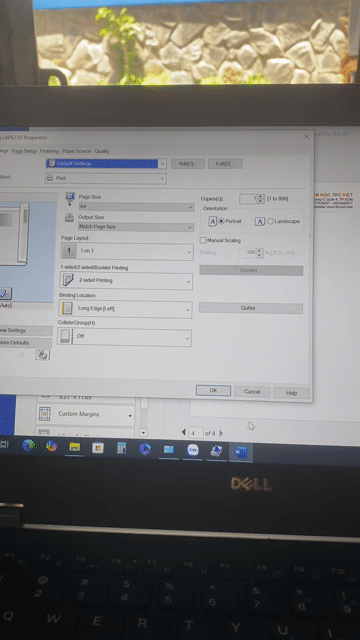This screenshot has height=640, width=360.
Task: Go to the next page arrow in preview
Action: pos(221,433)
